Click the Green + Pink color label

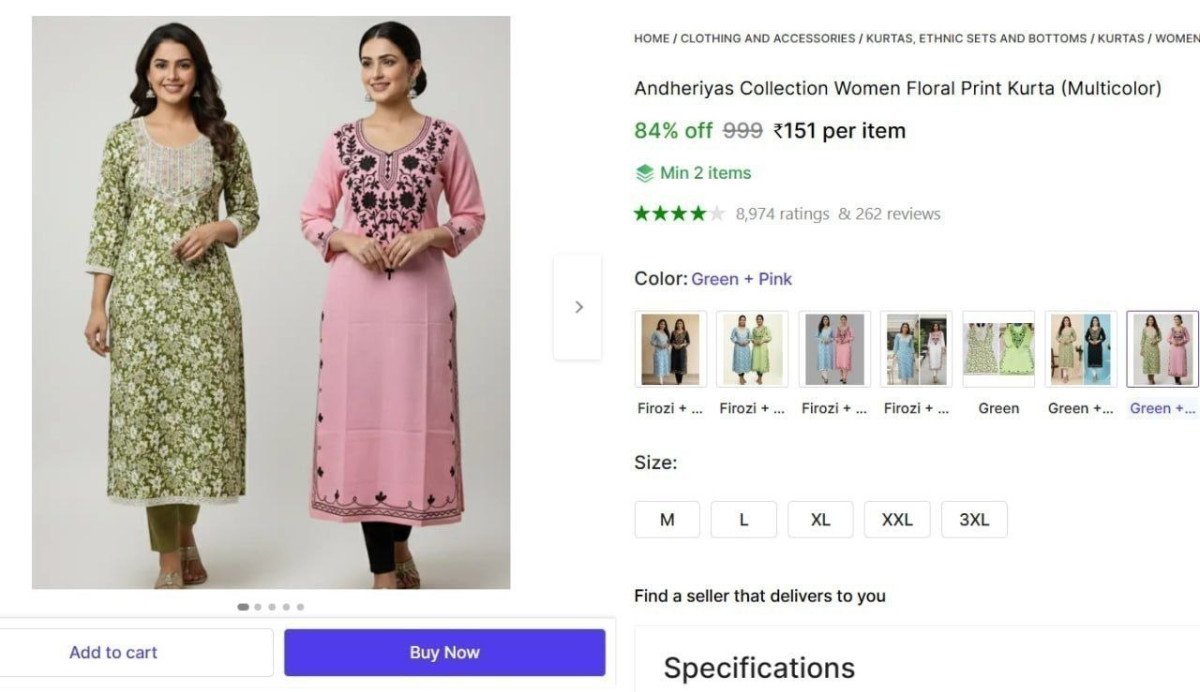point(741,279)
